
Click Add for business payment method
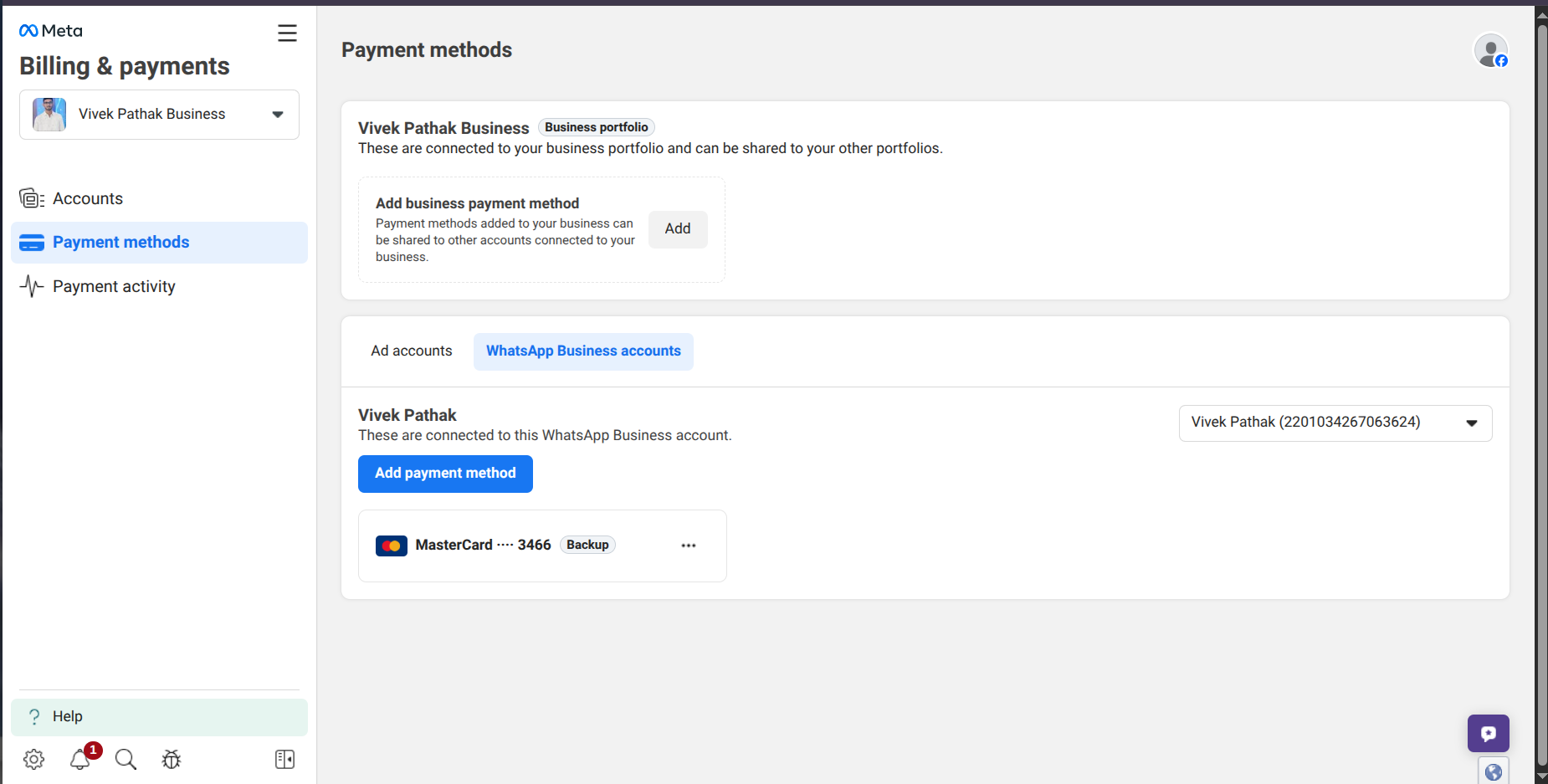(678, 229)
